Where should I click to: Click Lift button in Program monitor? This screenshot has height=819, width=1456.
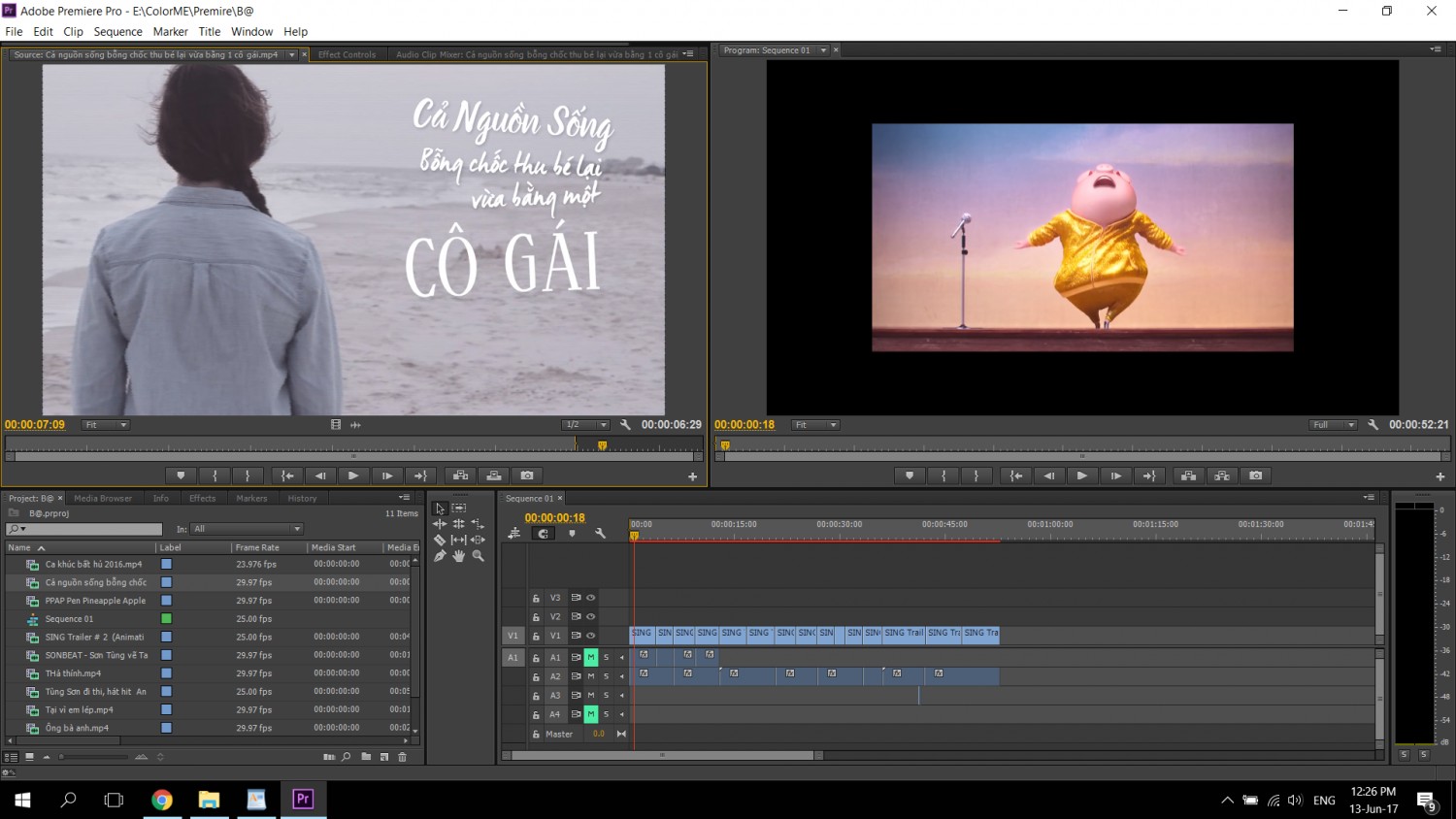(1189, 475)
